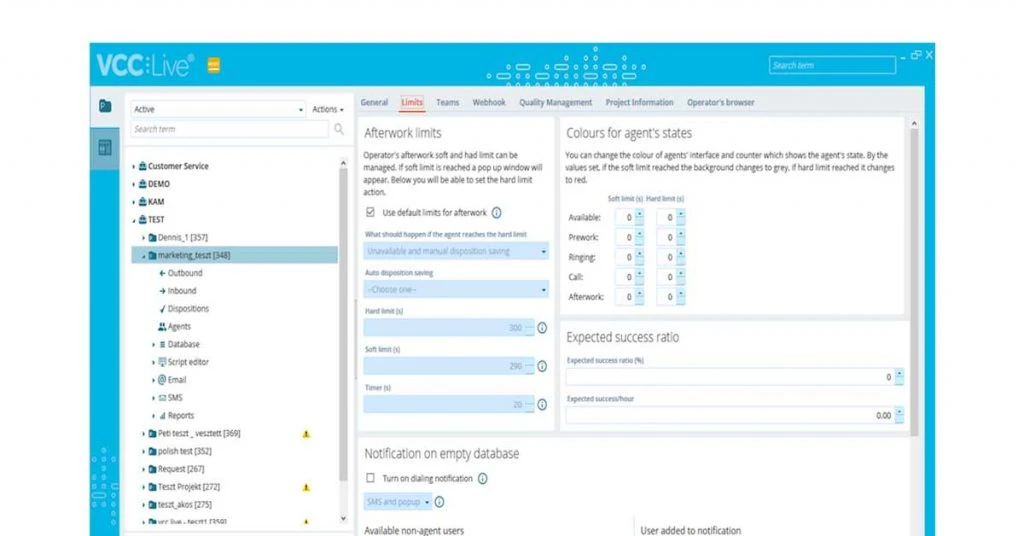Open the Auto disposition saving dropdown
This screenshot has width=1024, height=536.
pos(456,290)
